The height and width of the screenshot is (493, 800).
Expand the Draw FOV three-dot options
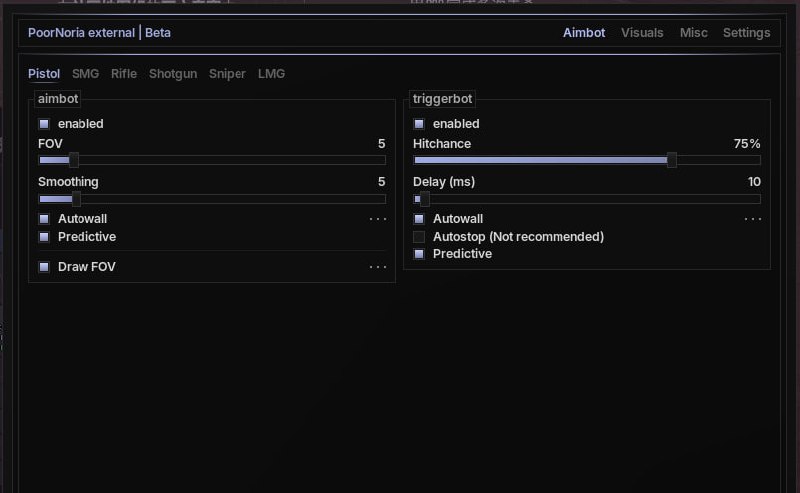[377, 267]
